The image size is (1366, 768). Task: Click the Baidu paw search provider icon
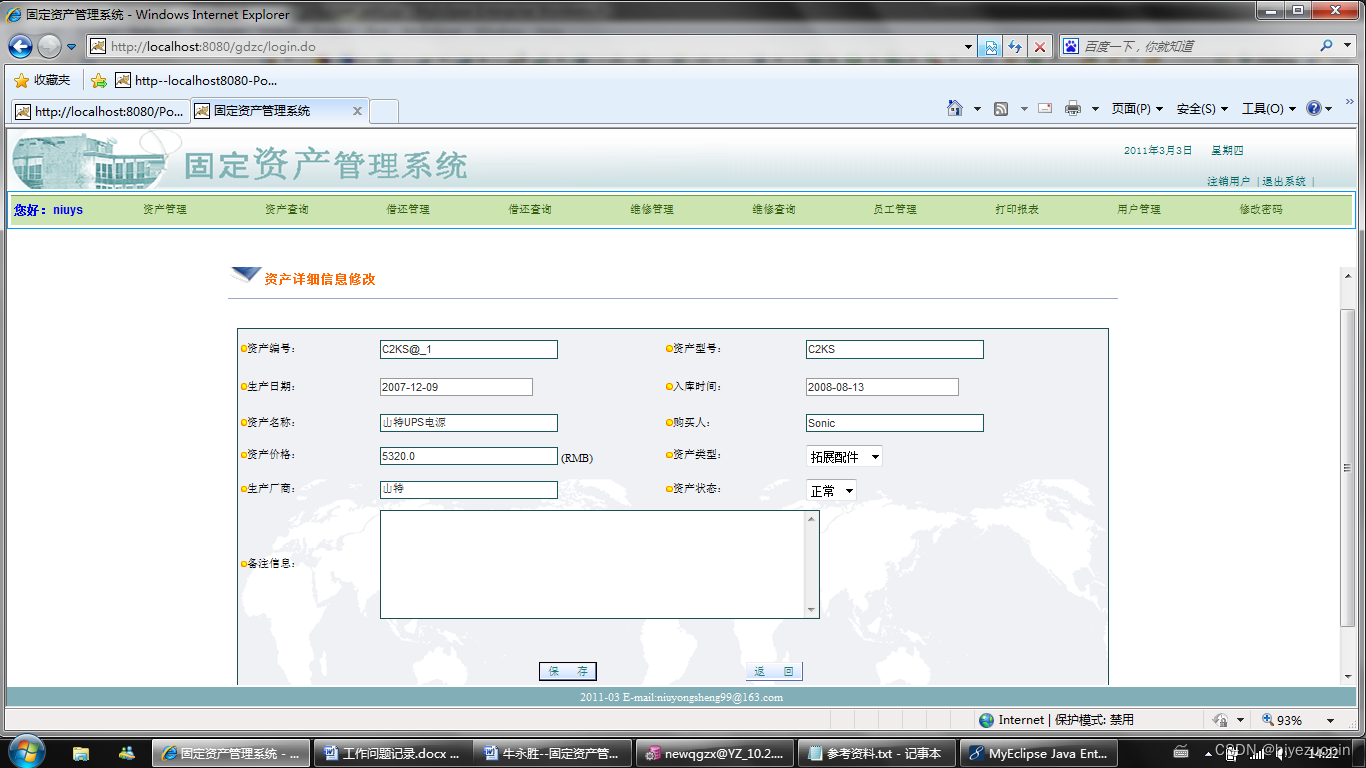point(1071,46)
